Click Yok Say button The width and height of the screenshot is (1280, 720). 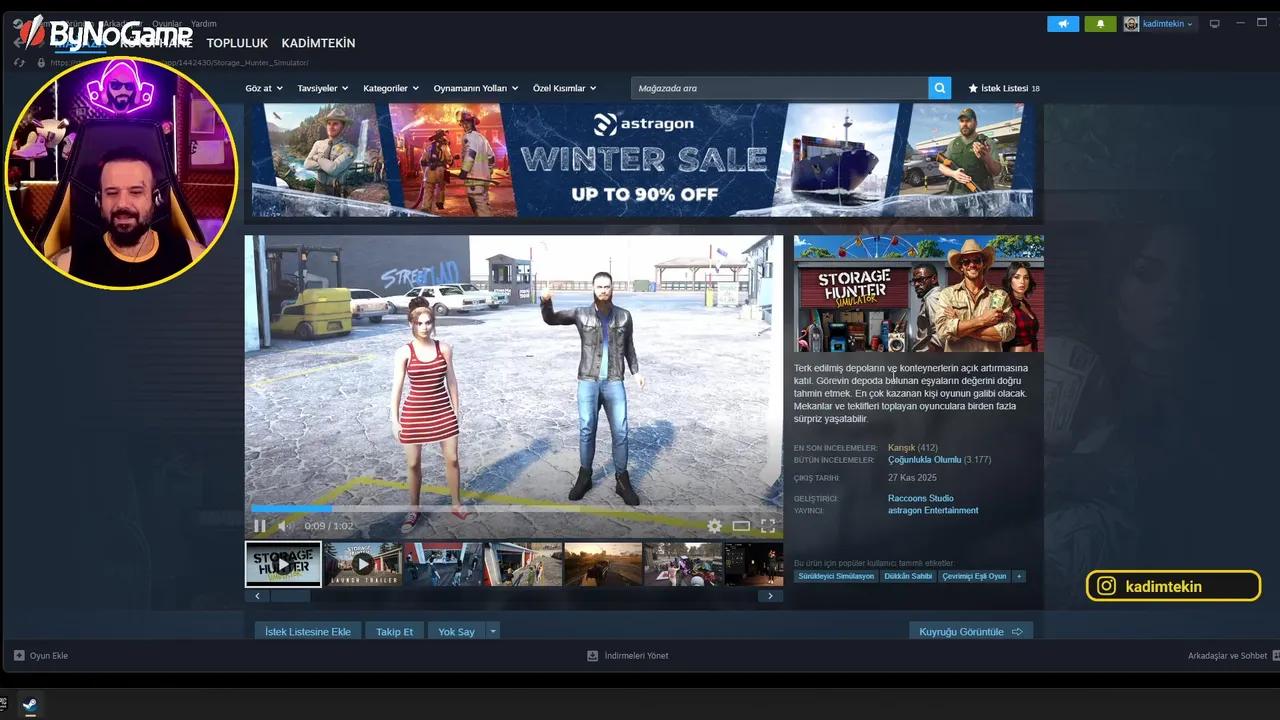[x=456, y=632]
